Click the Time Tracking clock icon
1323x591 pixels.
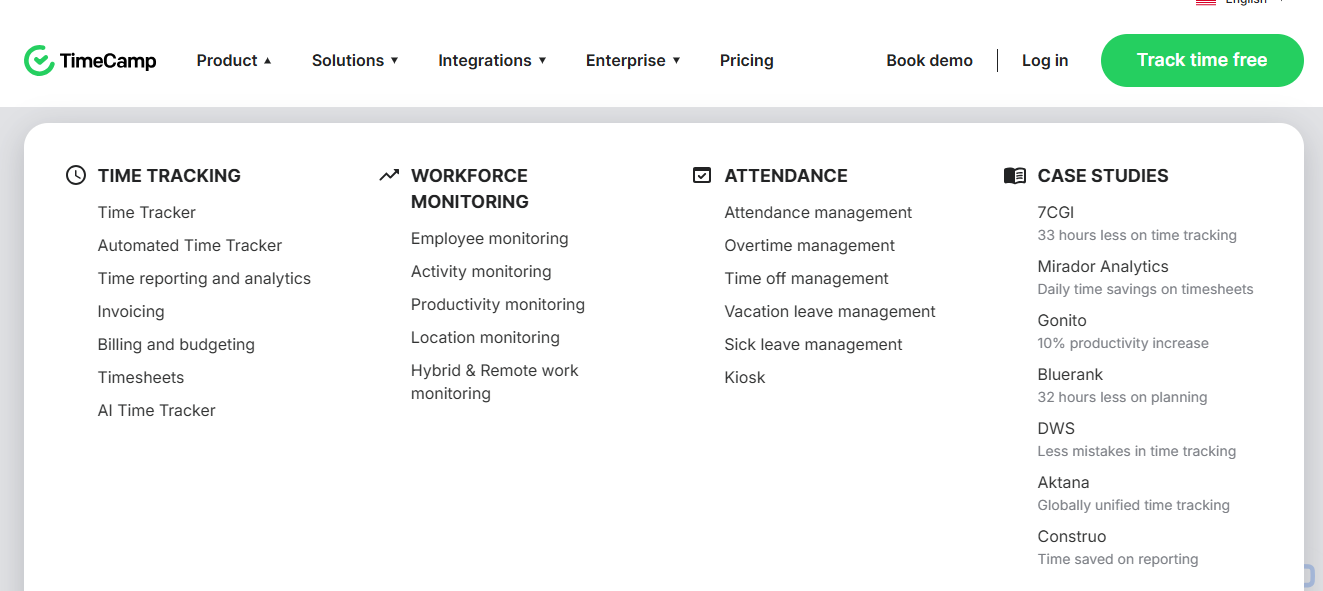76,176
